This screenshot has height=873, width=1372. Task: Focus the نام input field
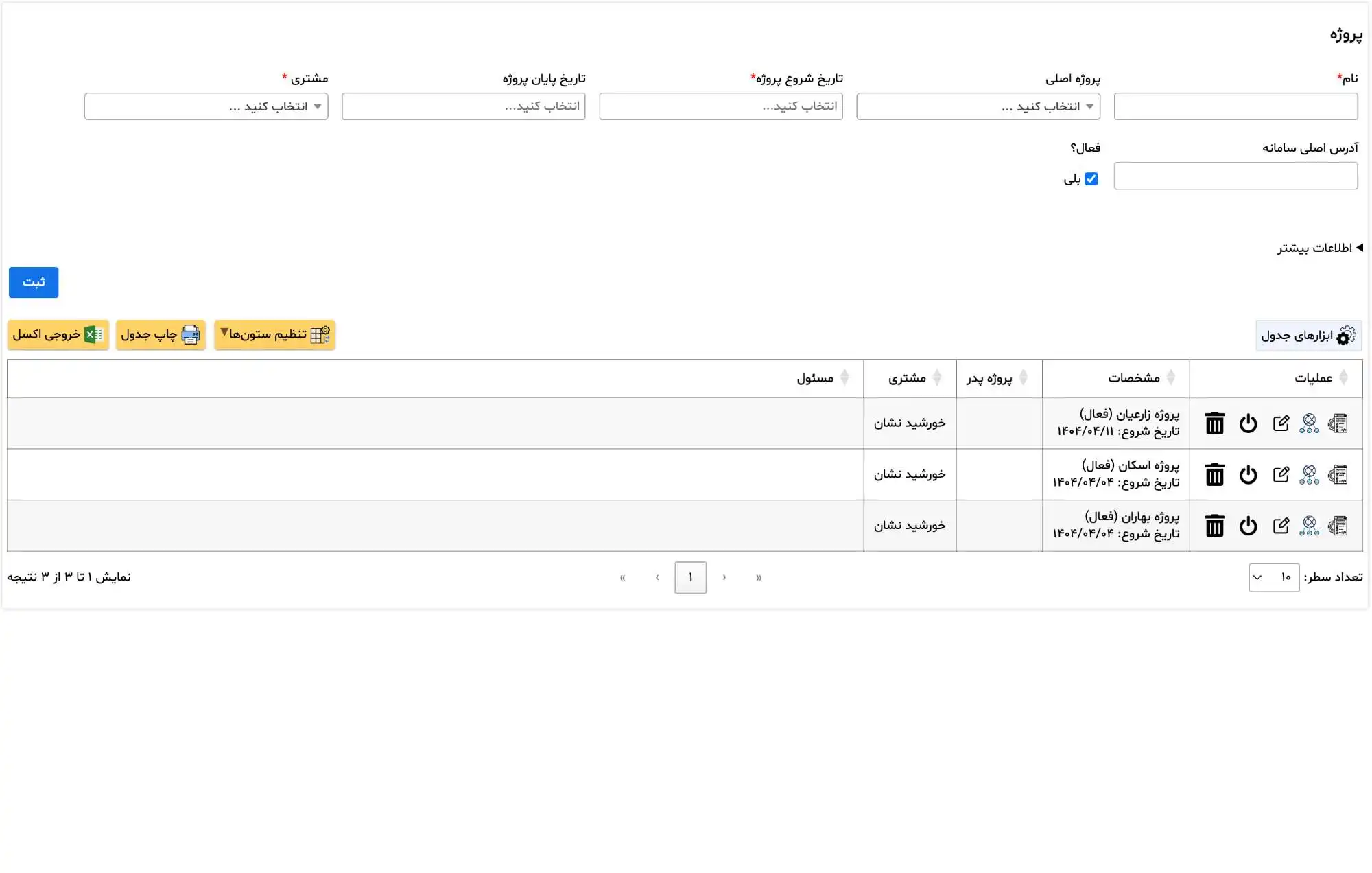[x=1235, y=106]
